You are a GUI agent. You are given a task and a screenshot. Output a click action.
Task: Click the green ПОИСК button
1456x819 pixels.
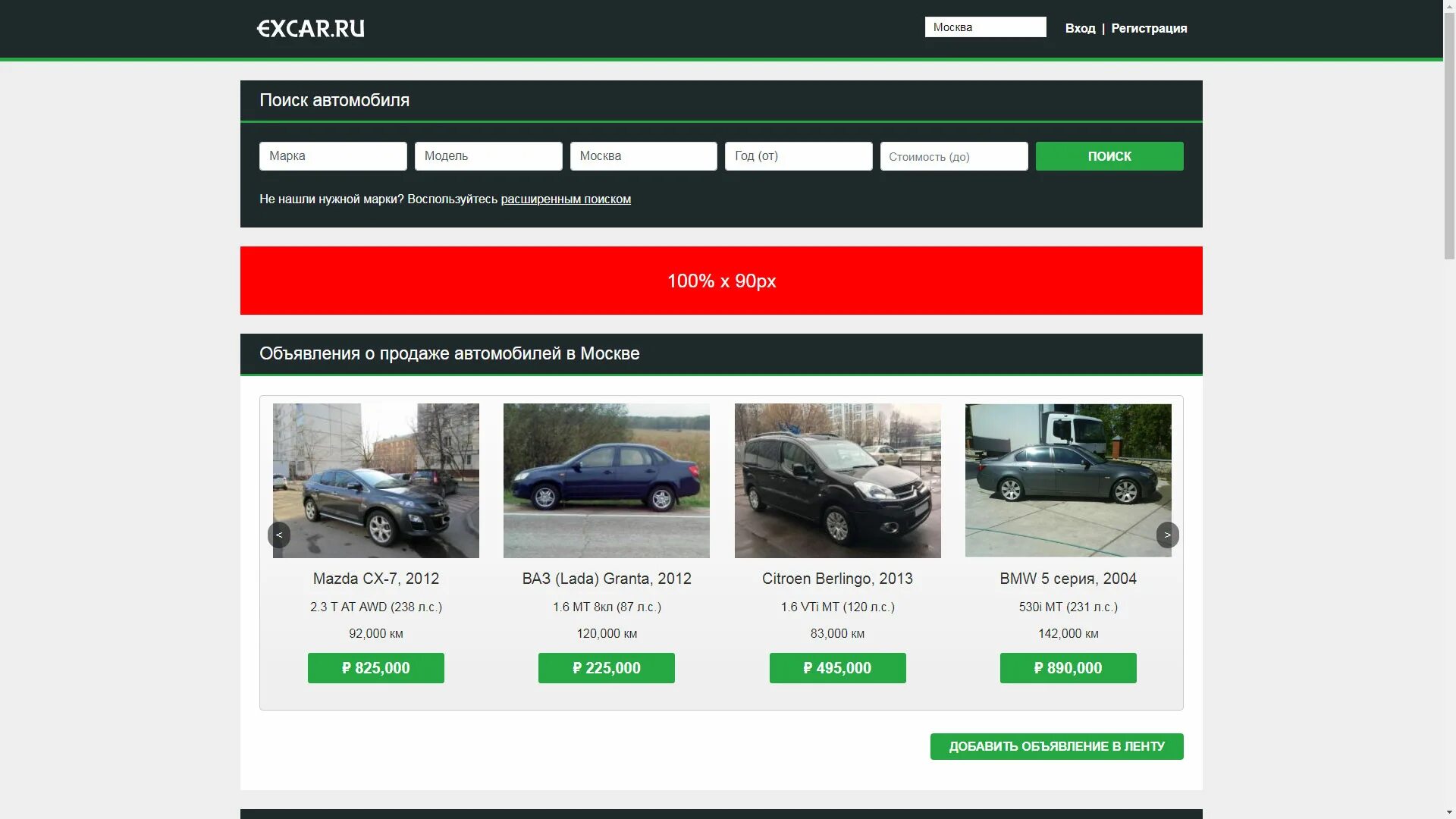tap(1109, 156)
